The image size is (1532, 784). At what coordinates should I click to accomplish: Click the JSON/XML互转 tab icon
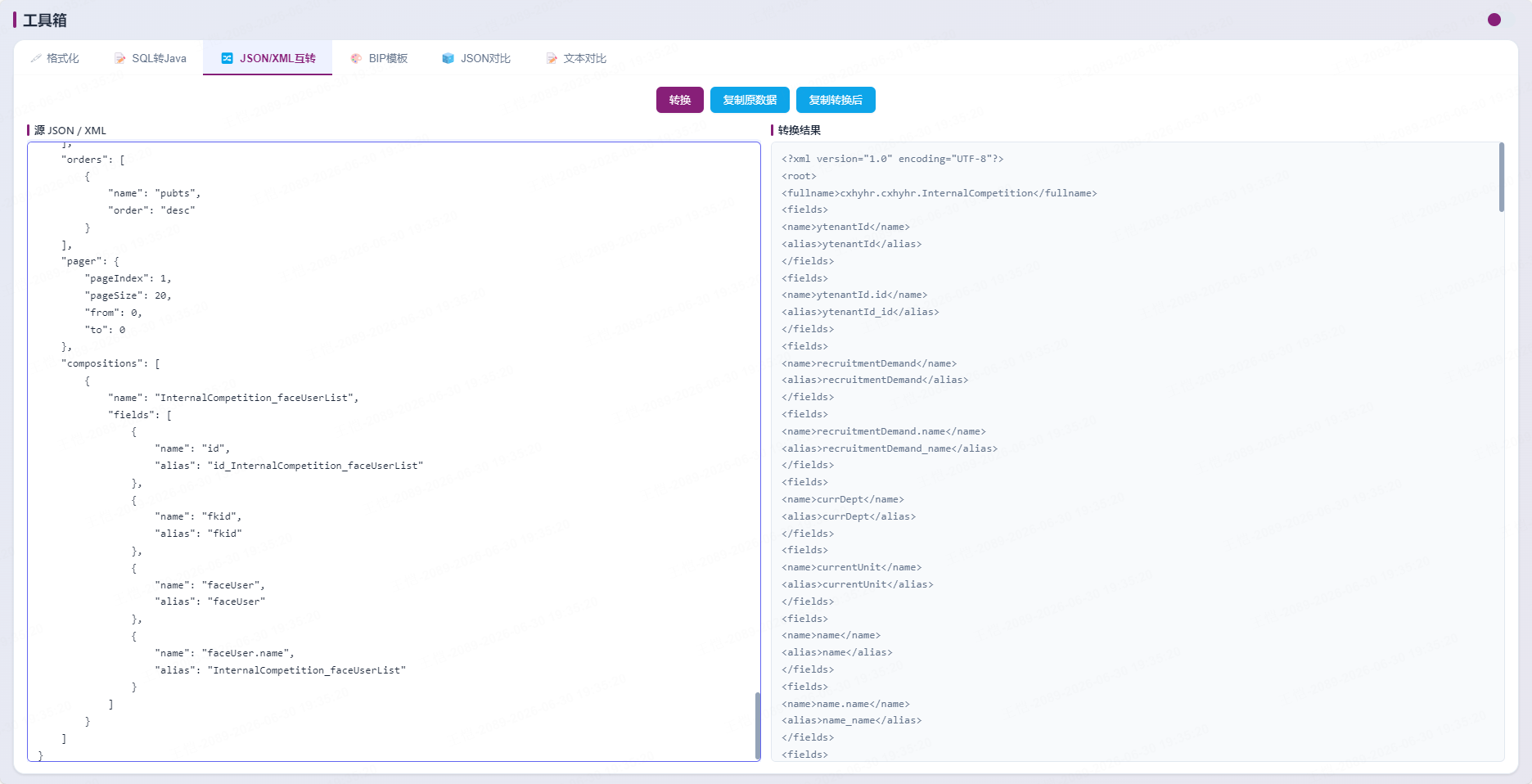[x=227, y=58]
